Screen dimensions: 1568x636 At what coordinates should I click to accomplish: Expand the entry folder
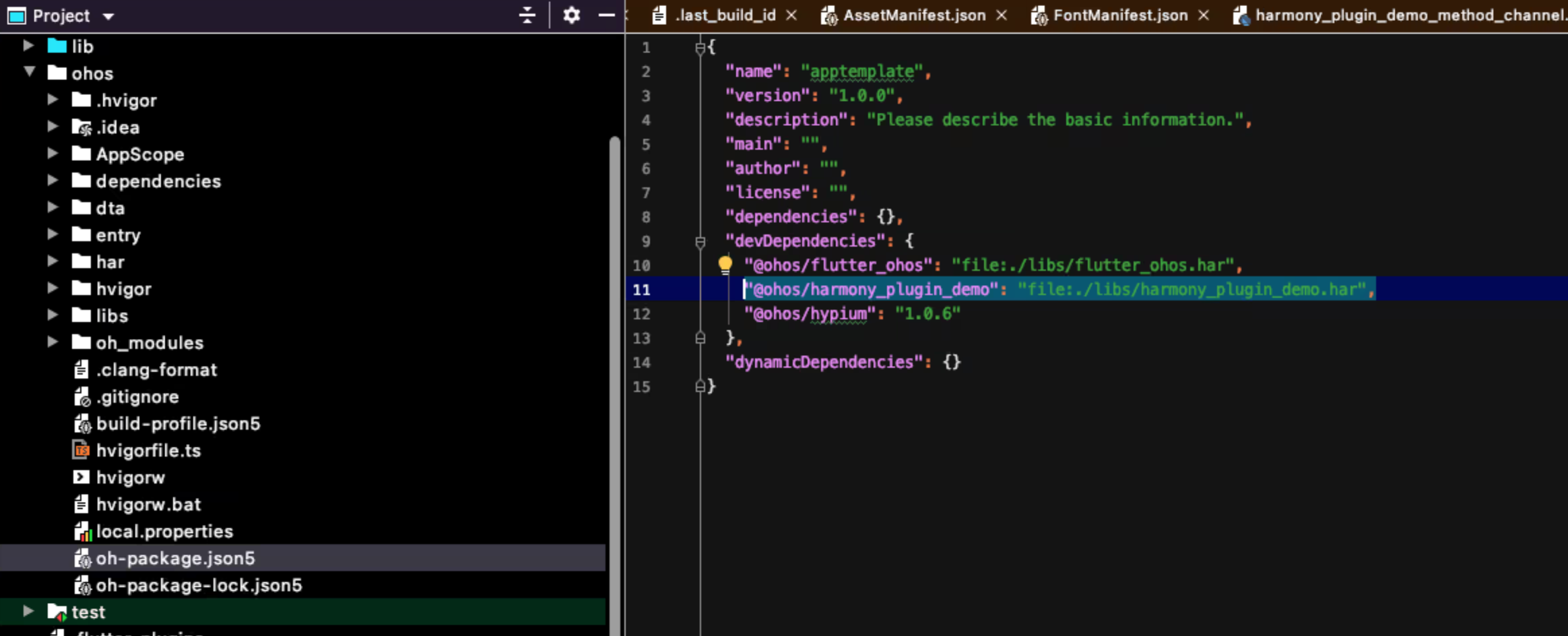pyautogui.click(x=53, y=234)
